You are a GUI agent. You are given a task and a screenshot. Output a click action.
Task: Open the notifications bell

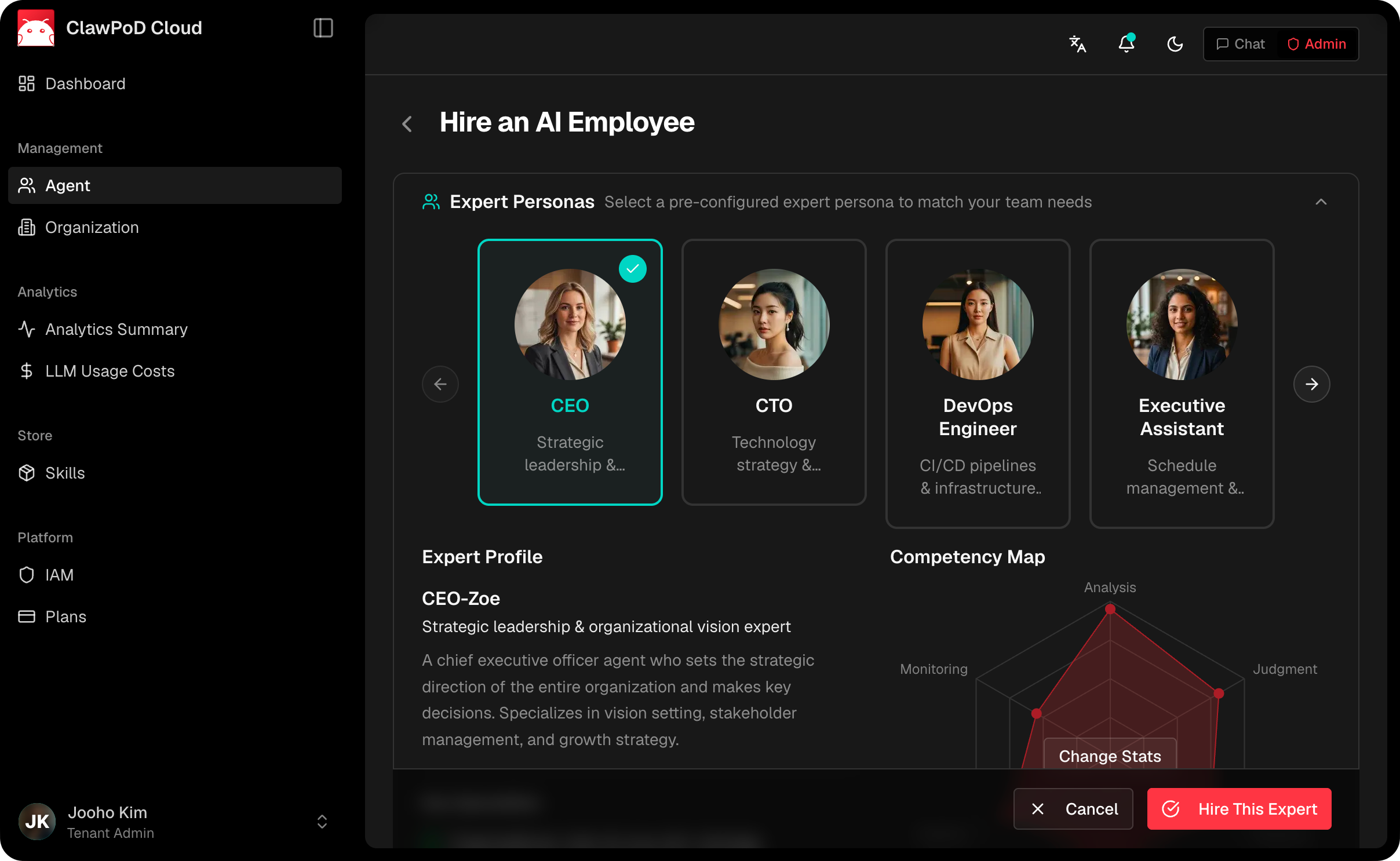click(x=1126, y=44)
